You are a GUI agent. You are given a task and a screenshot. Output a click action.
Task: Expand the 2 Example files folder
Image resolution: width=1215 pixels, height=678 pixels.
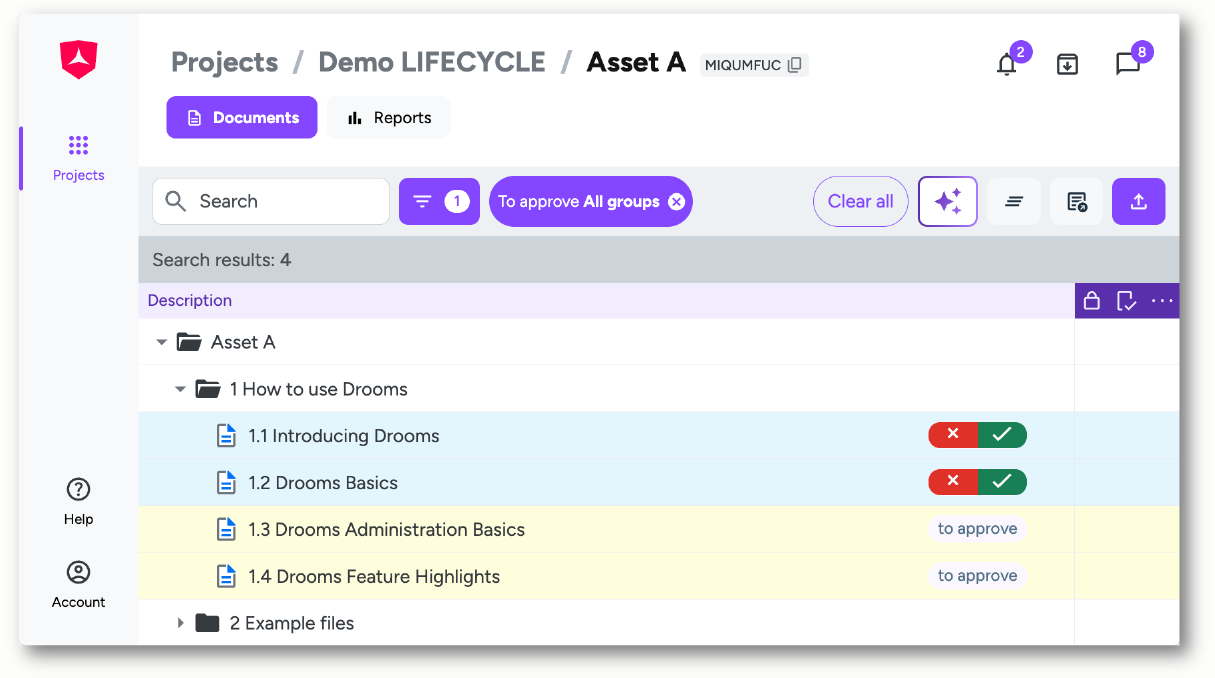[180, 623]
